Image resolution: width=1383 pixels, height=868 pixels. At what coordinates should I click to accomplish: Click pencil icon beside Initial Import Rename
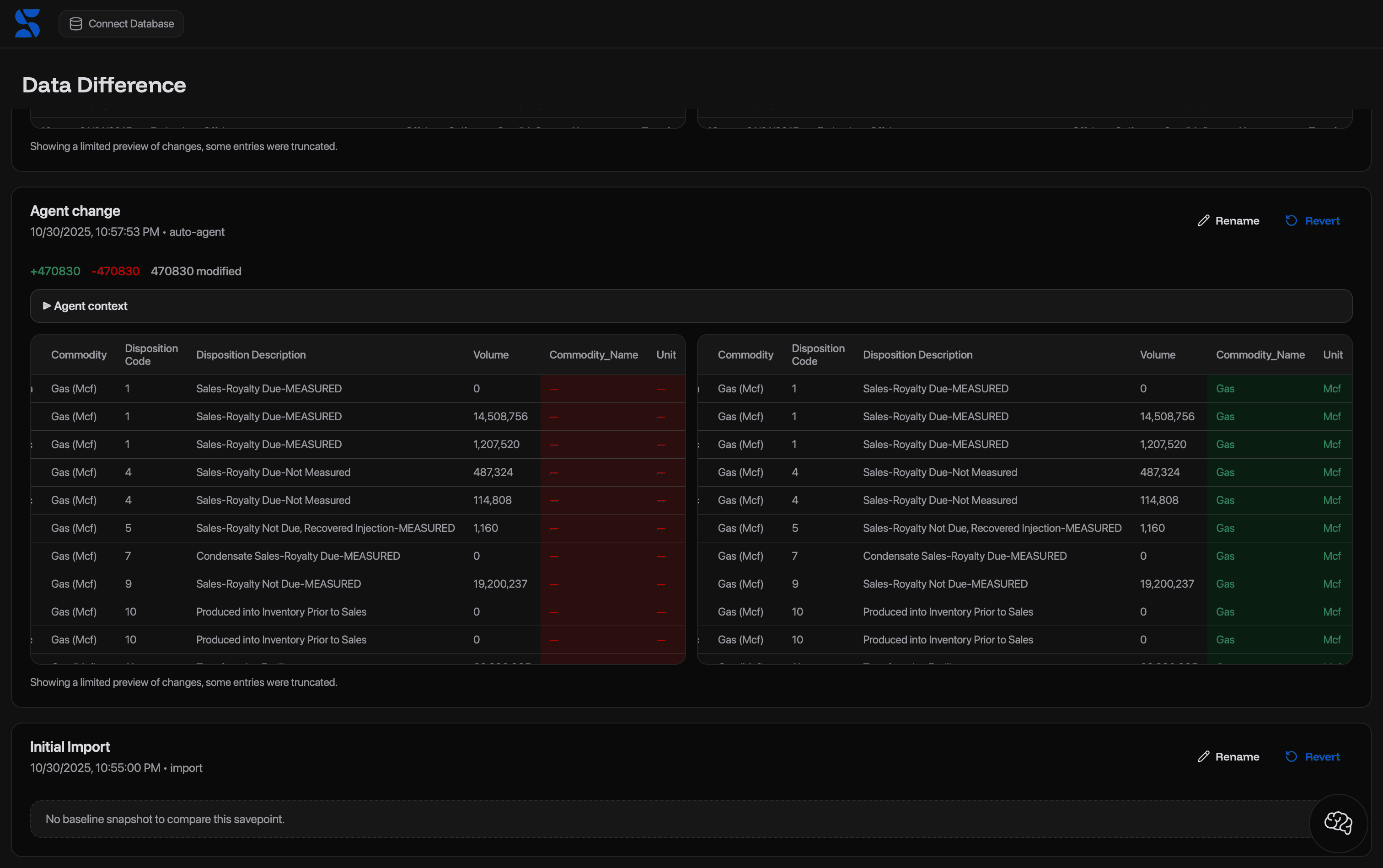click(x=1203, y=756)
